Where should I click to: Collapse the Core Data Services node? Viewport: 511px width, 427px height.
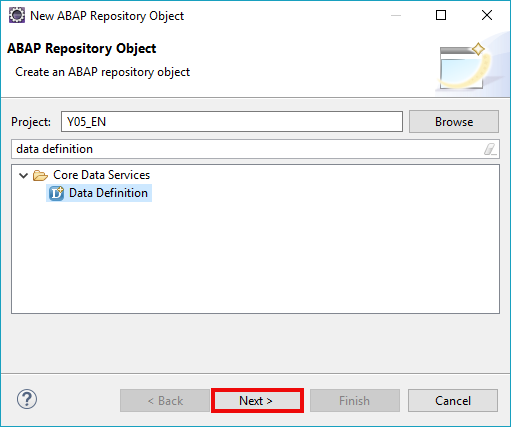pyautogui.click(x=23, y=175)
